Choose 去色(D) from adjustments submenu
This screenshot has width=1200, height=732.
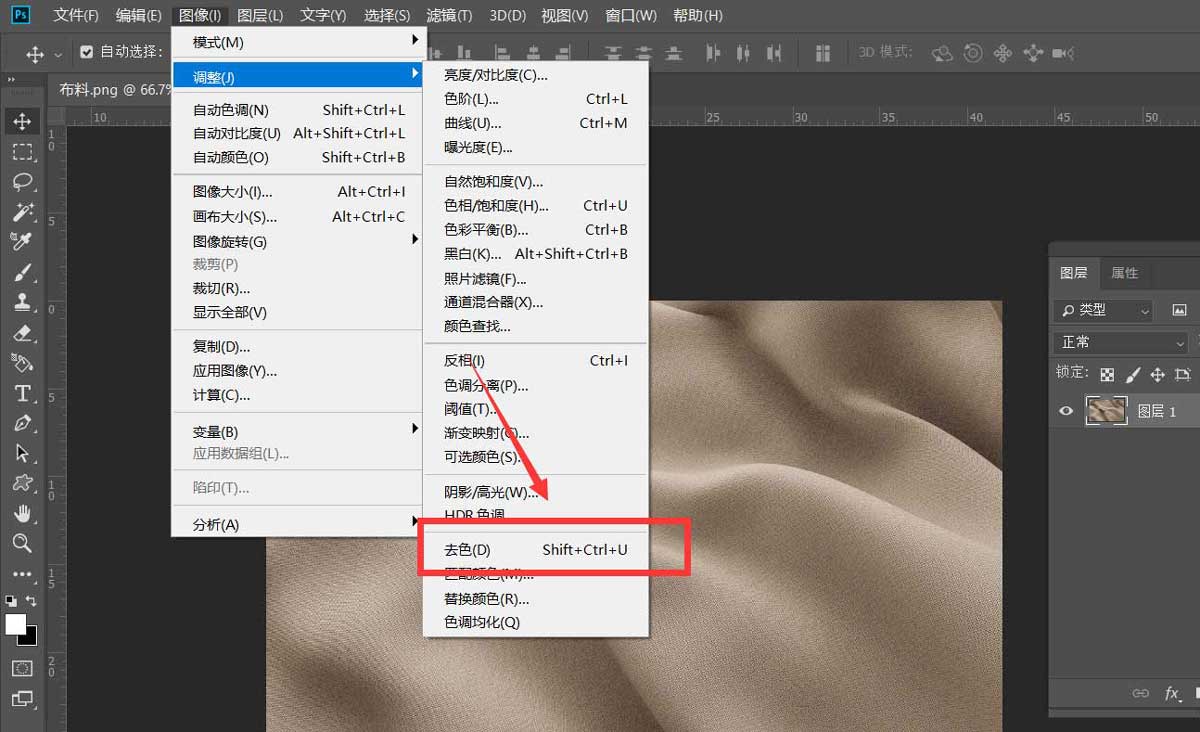coord(536,549)
